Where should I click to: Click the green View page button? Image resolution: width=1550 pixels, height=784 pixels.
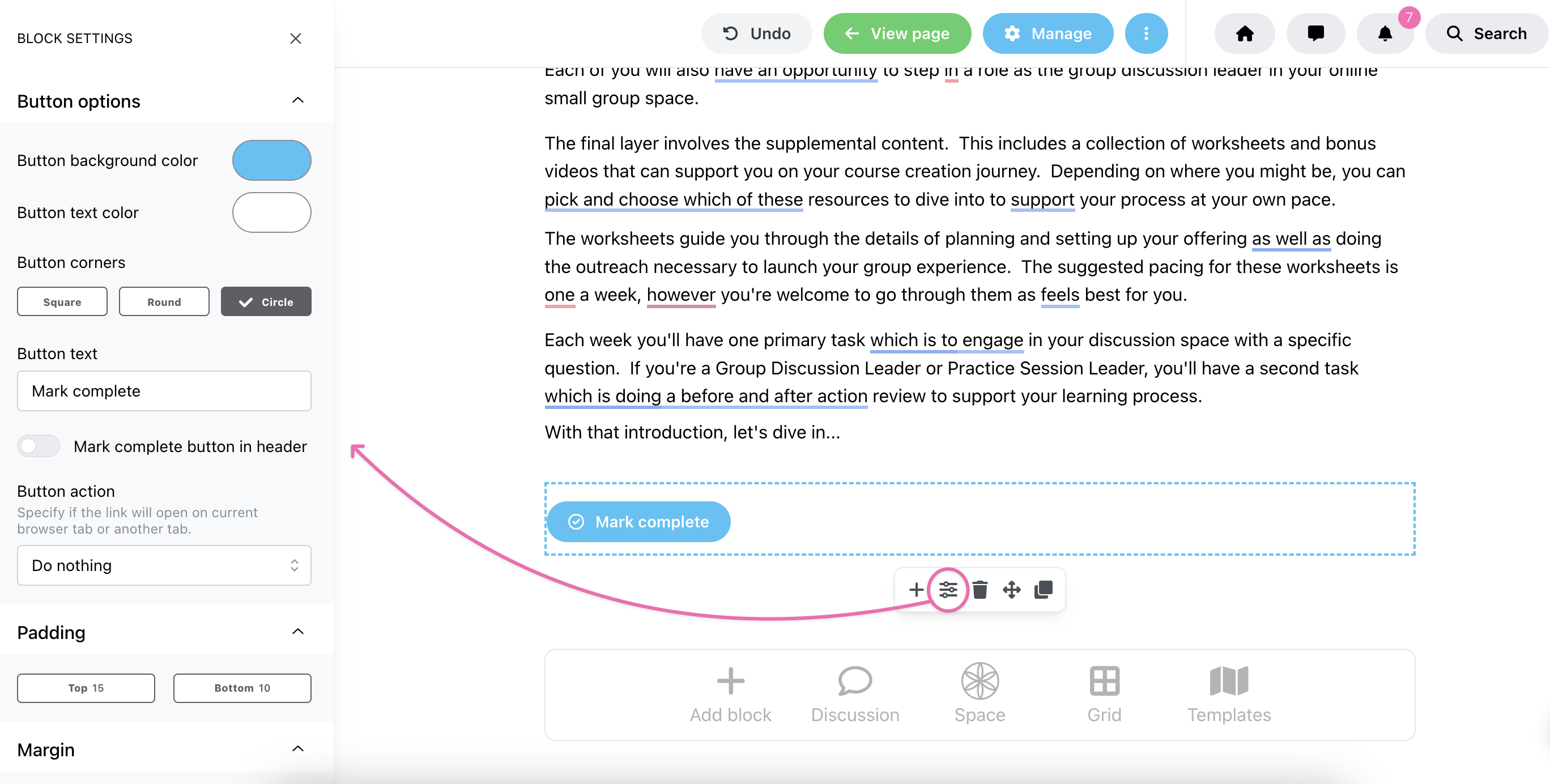897,33
